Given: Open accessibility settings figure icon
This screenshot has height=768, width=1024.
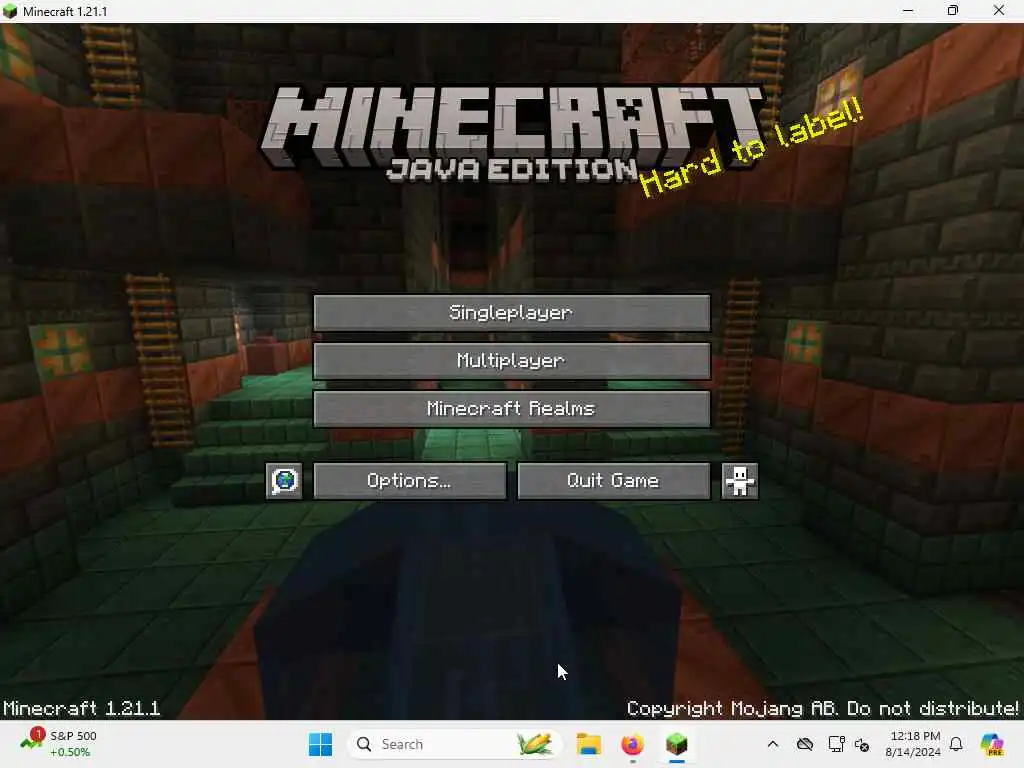Looking at the screenshot, I should (x=740, y=481).
